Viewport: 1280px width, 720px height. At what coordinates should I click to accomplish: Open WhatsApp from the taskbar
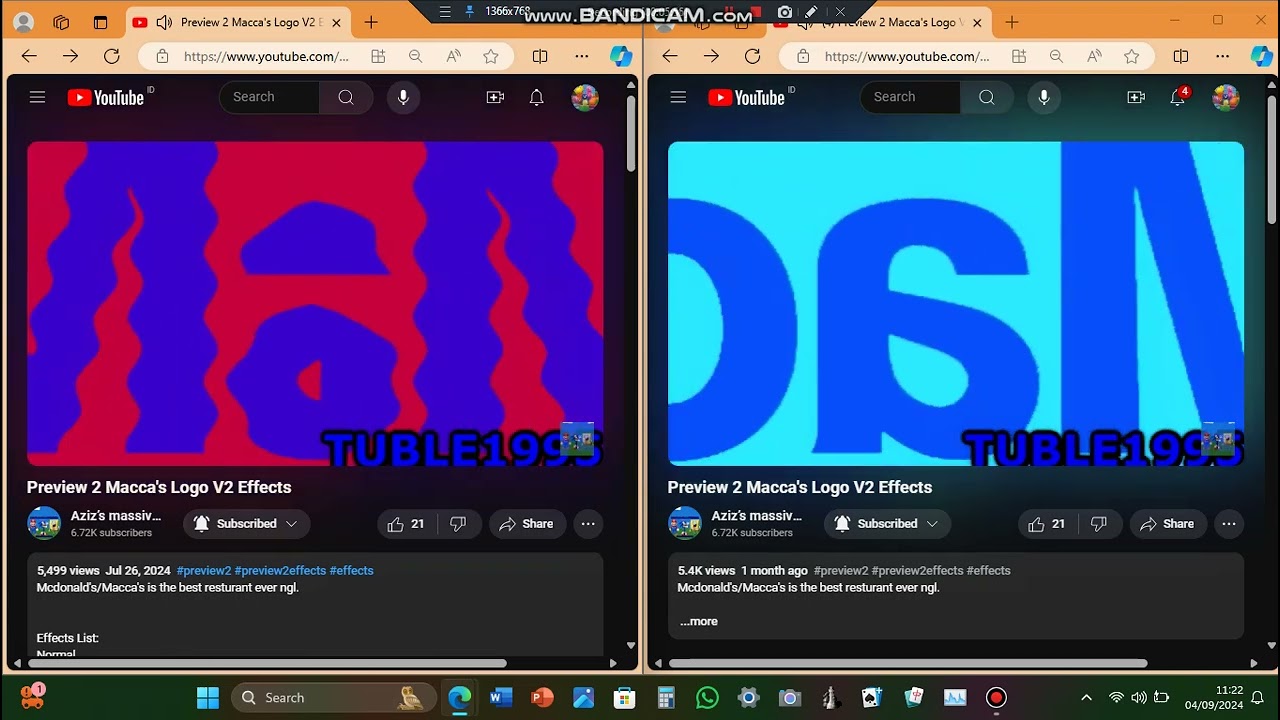point(707,698)
